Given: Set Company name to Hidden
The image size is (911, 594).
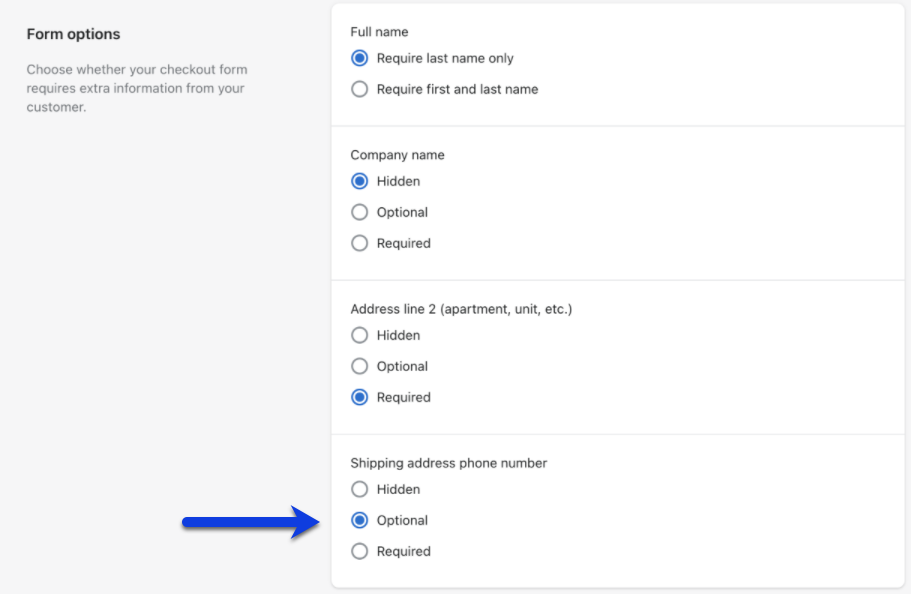Looking at the screenshot, I should click(x=360, y=181).
